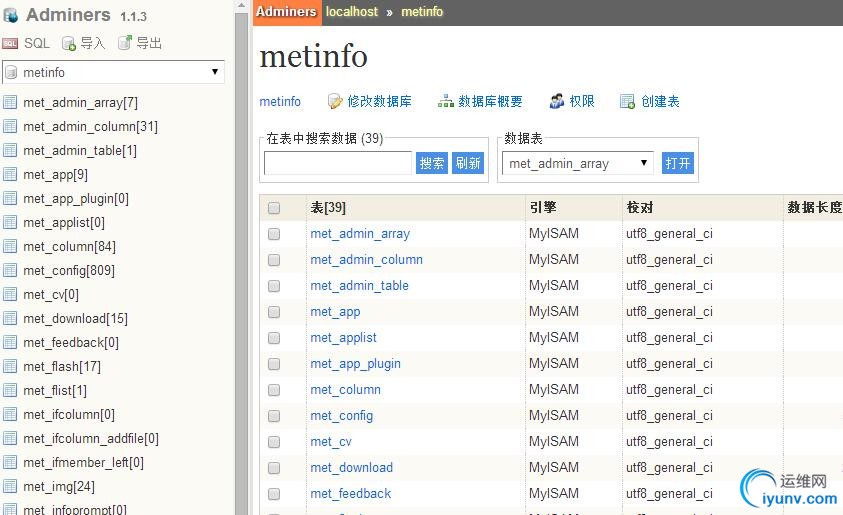Image resolution: width=843 pixels, height=515 pixels.
Task: Check the met_admin_array row checkbox
Action: tap(274, 234)
